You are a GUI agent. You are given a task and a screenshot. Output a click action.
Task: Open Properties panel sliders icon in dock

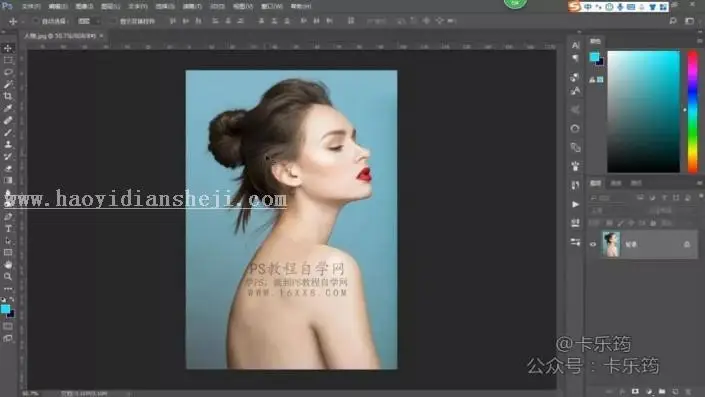[576, 242]
